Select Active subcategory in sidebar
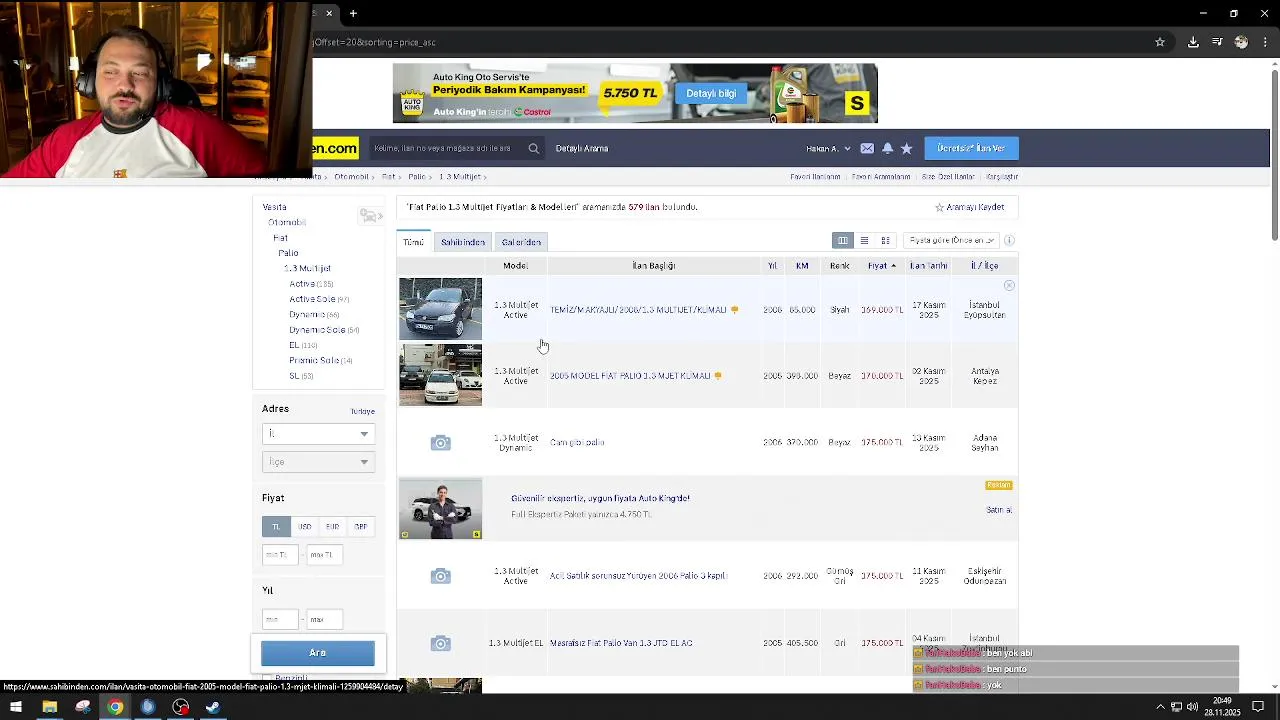 [302, 284]
